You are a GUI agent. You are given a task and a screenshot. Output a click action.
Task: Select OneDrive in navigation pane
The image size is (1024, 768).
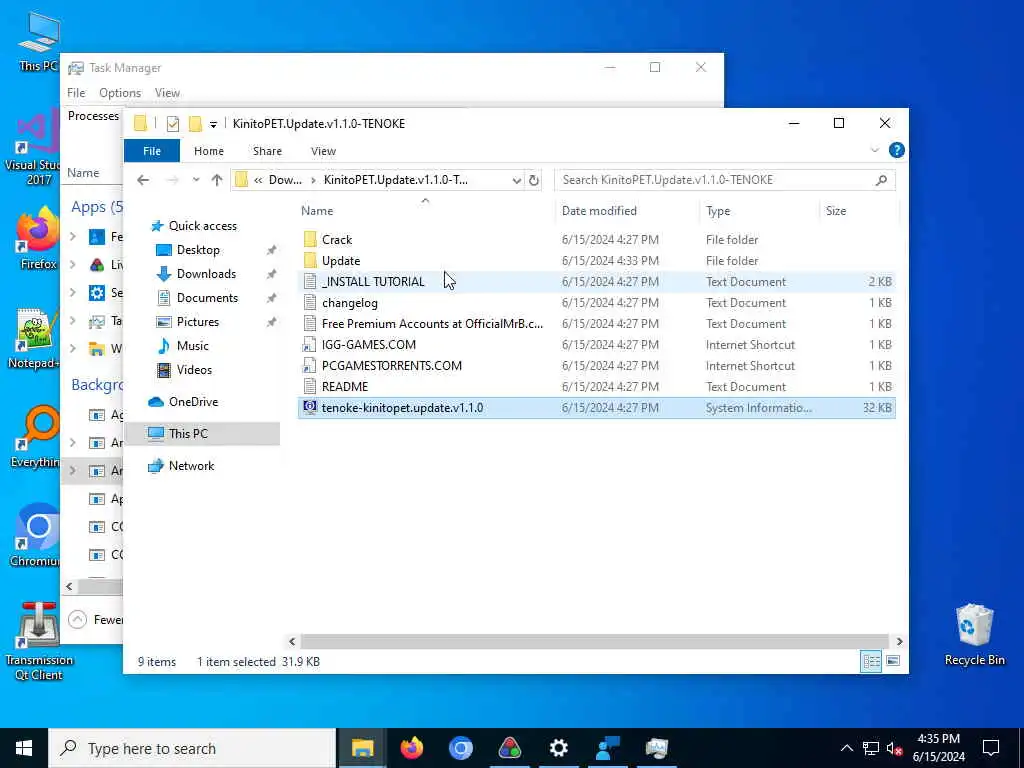pyautogui.click(x=193, y=402)
